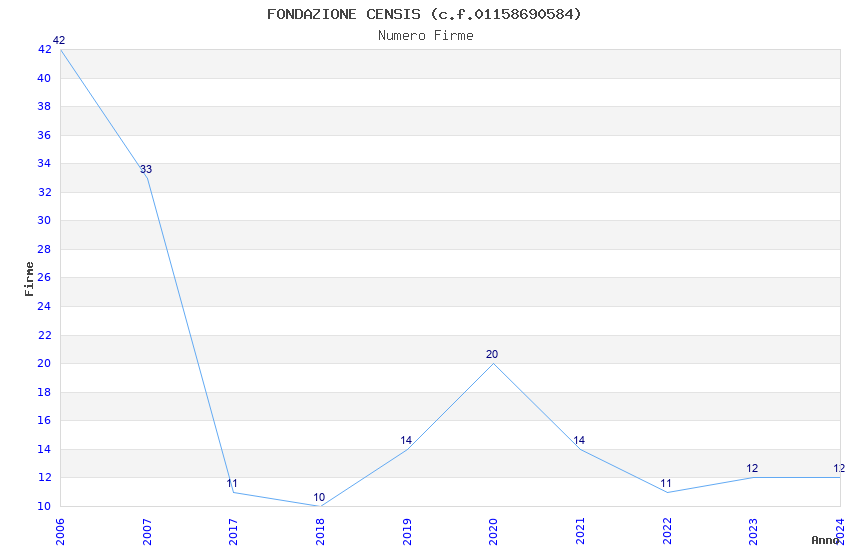Click the y-axis tick value 34
This screenshot has height=550, width=850.
pyautogui.click(x=44, y=163)
